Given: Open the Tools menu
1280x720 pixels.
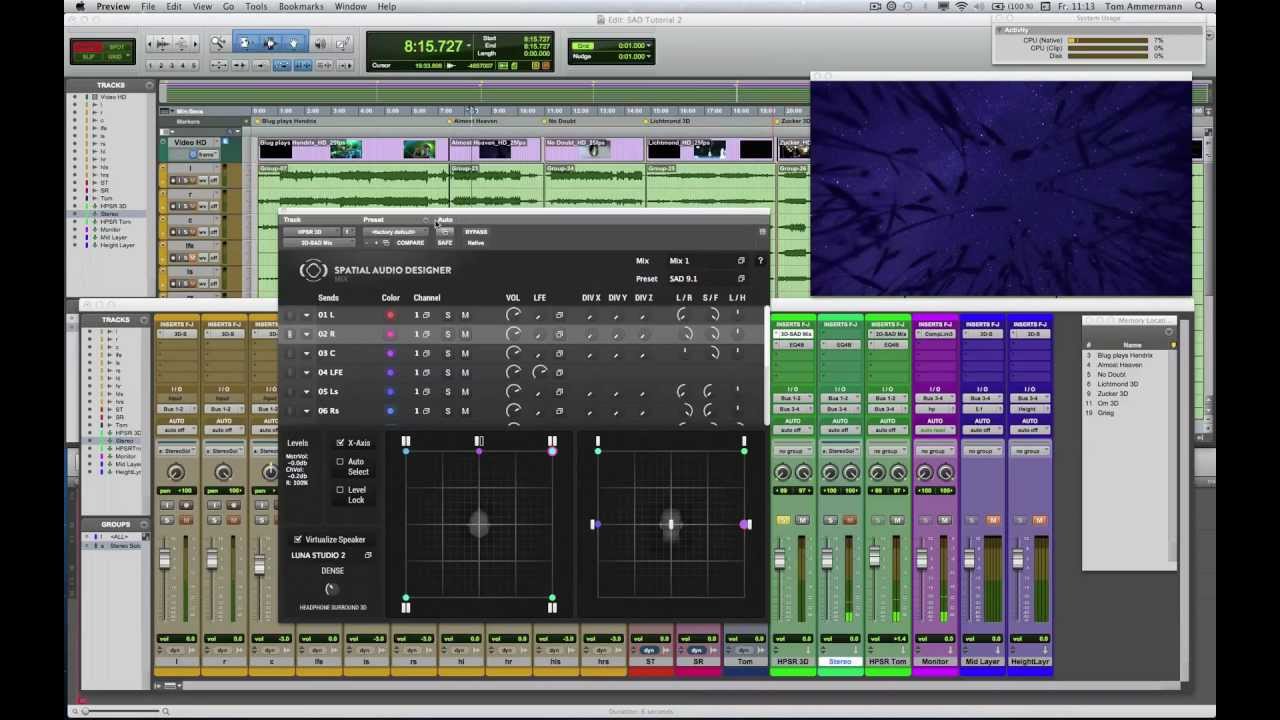Looking at the screenshot, I should pos(256,6).
